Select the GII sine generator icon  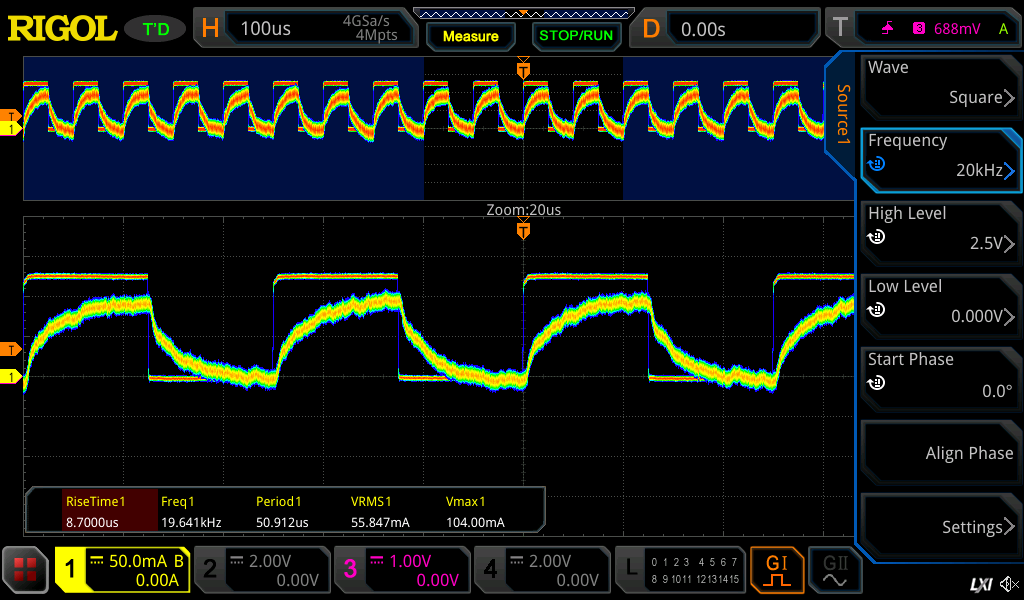coord(829,570)
